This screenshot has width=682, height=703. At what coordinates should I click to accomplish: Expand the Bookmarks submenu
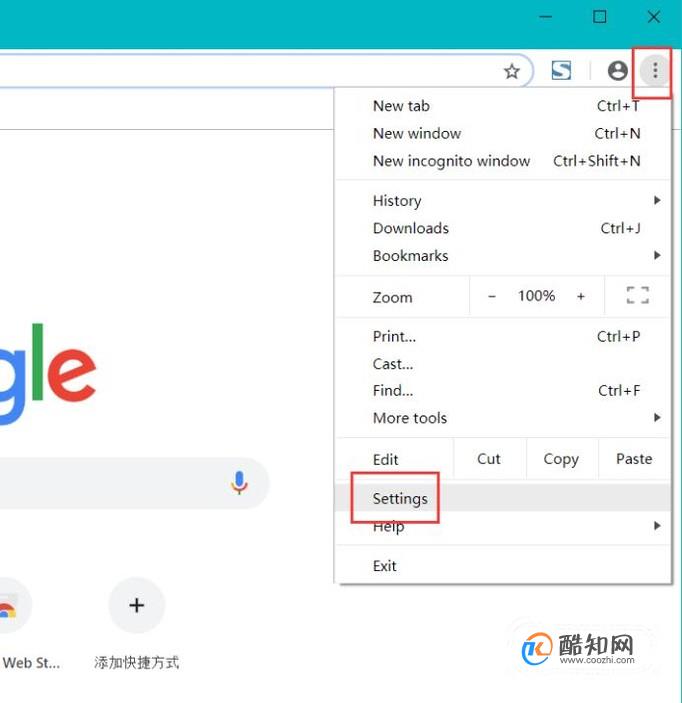(x=502, y=256)
